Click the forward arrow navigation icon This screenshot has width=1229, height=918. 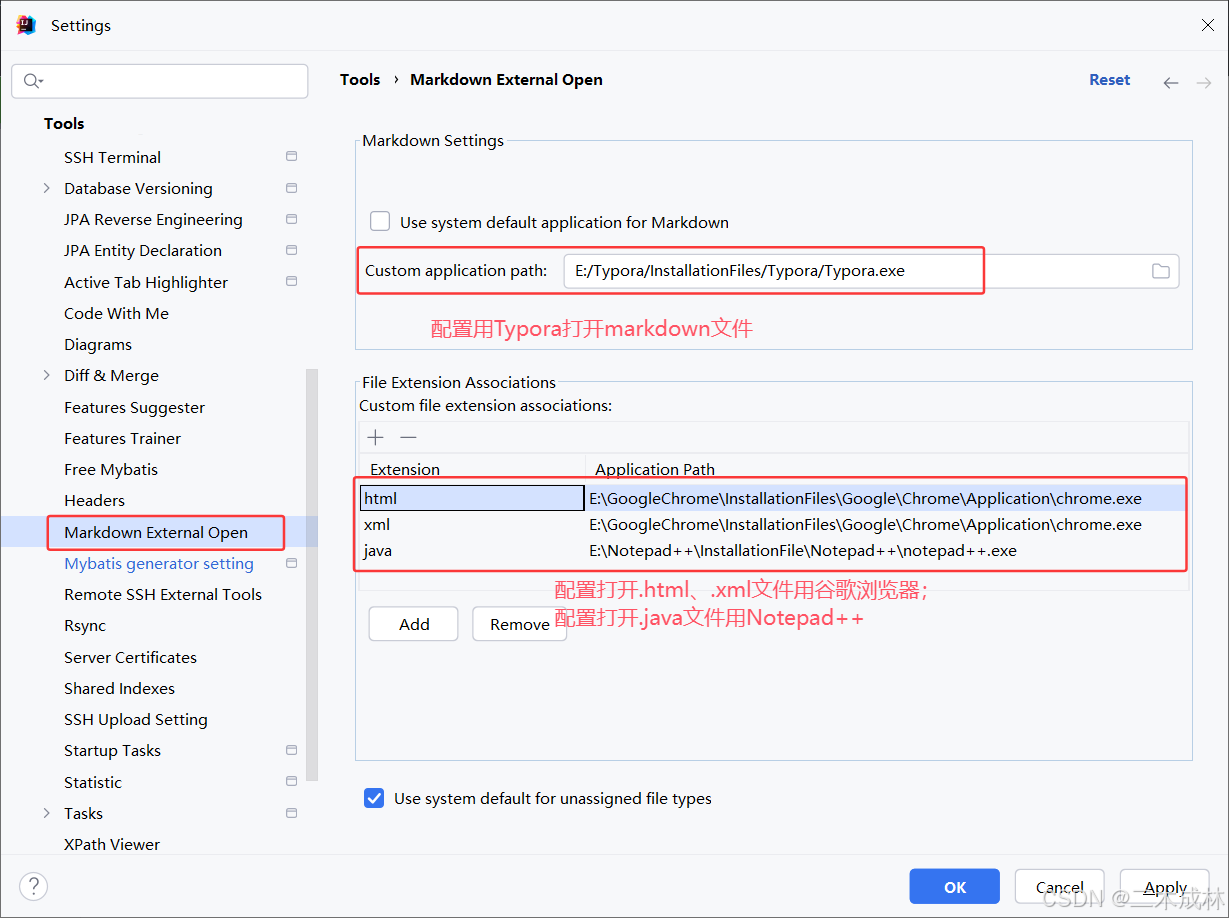coord(1204,83)
